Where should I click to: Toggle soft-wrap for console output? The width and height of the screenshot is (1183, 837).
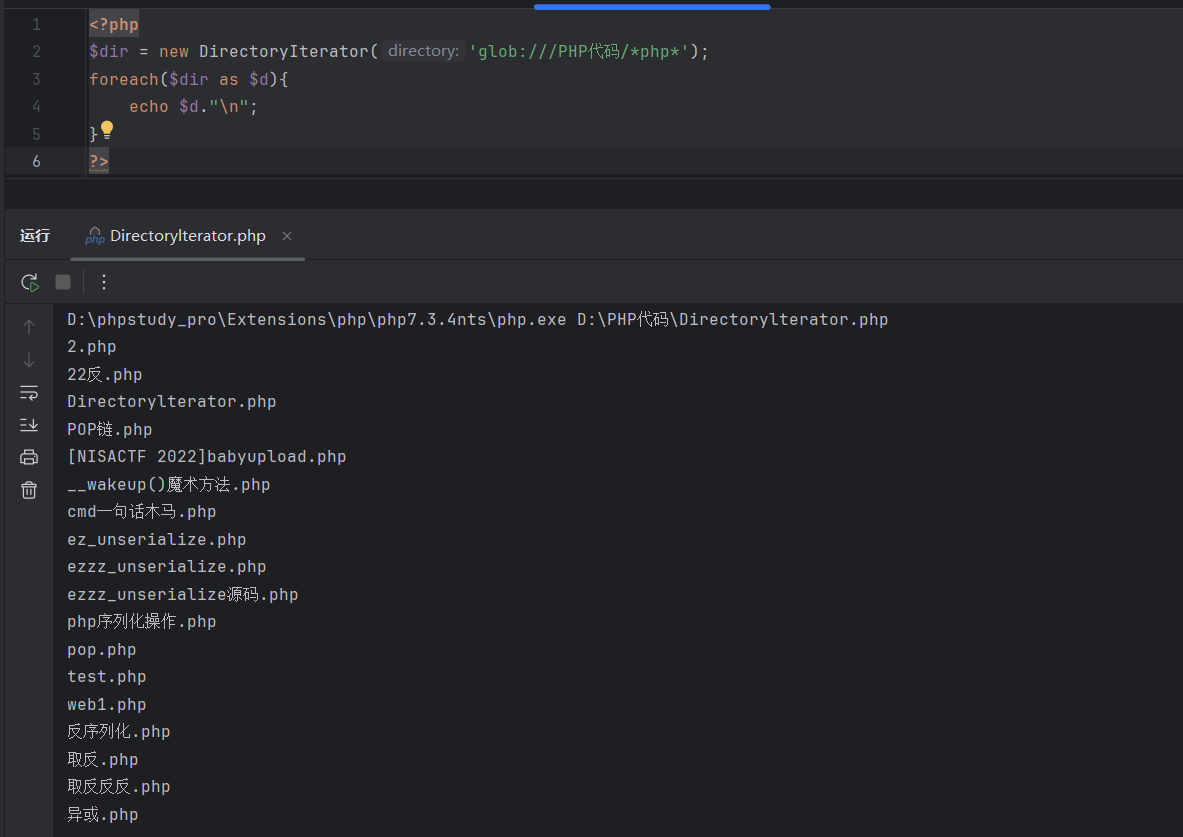pos(29,392)
